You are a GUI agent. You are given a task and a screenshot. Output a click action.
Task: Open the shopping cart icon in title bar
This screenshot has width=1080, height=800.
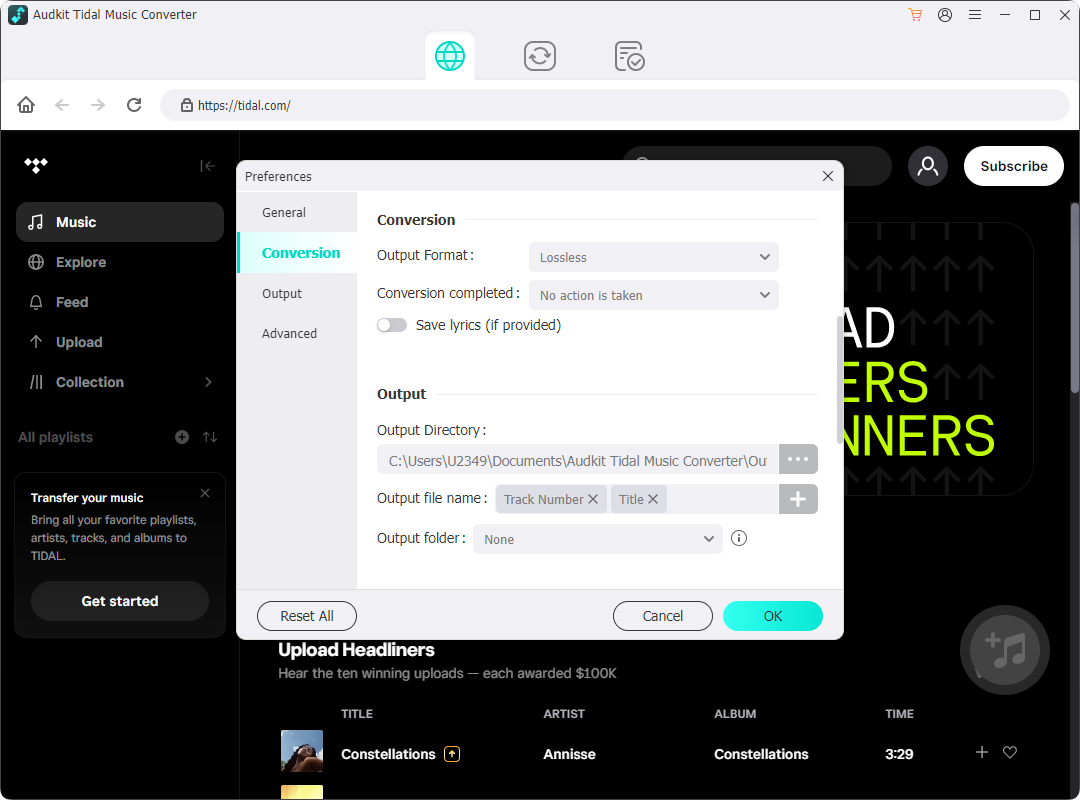coord(915,14)
